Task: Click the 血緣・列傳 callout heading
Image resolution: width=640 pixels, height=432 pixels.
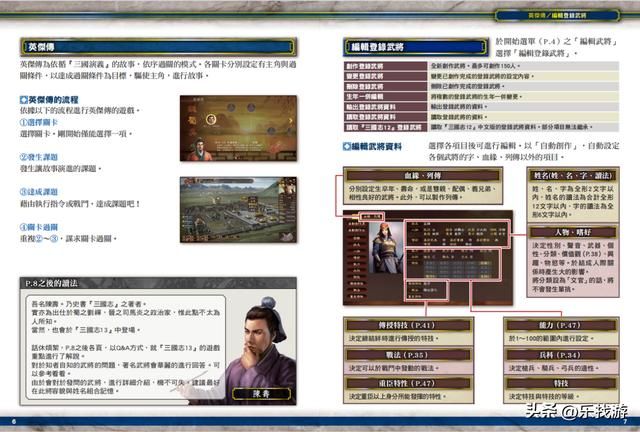Action: tap(423, 176)
